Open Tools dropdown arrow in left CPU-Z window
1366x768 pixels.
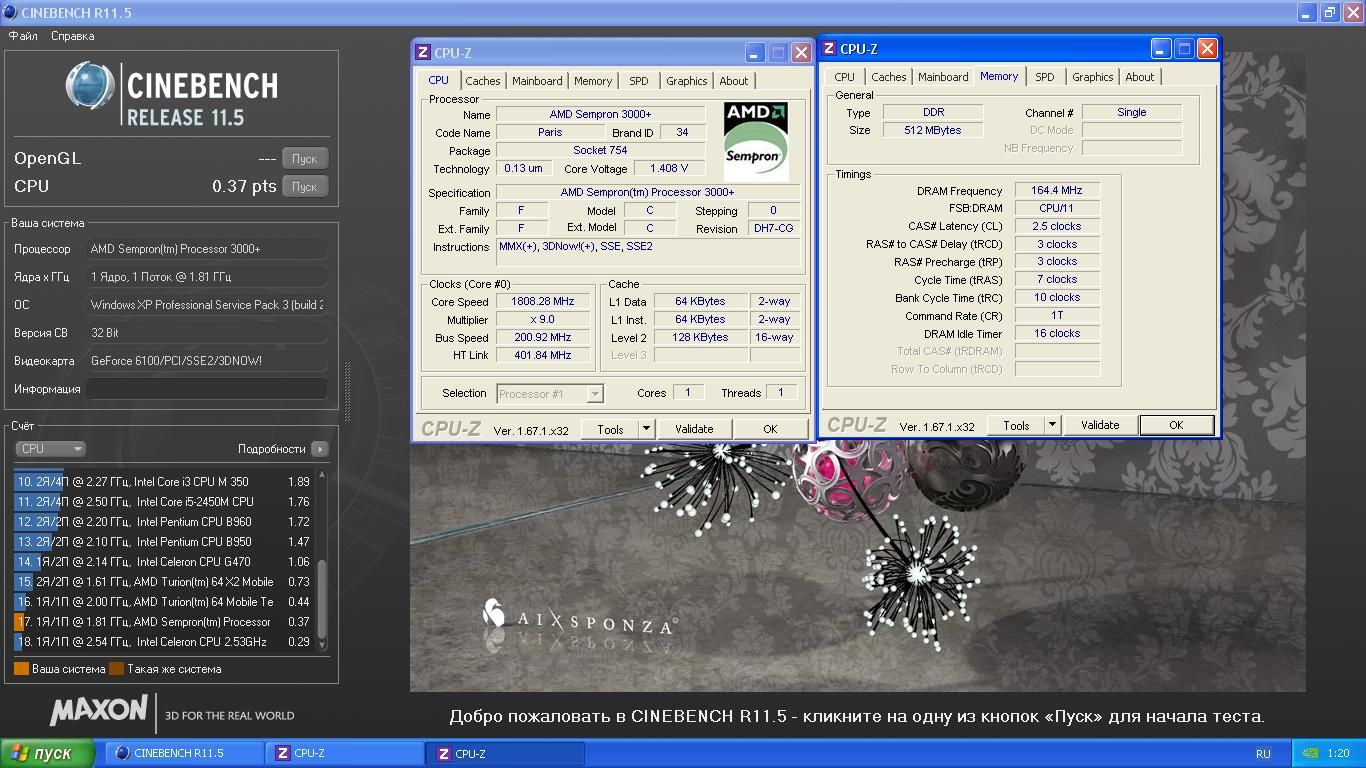click(x=646, y=429)
